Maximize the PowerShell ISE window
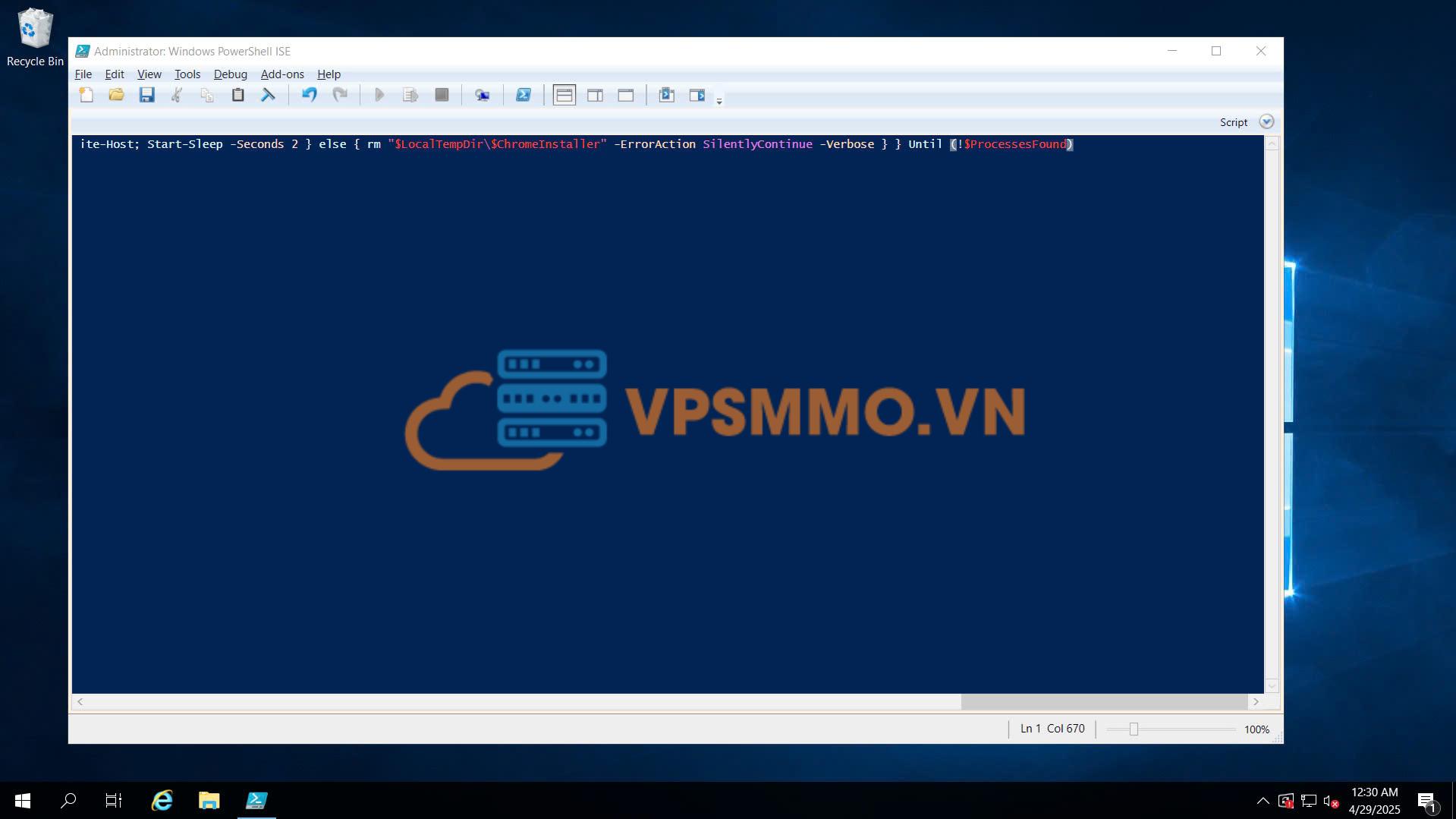The image size is (1456, 819). click(1216, 51)
